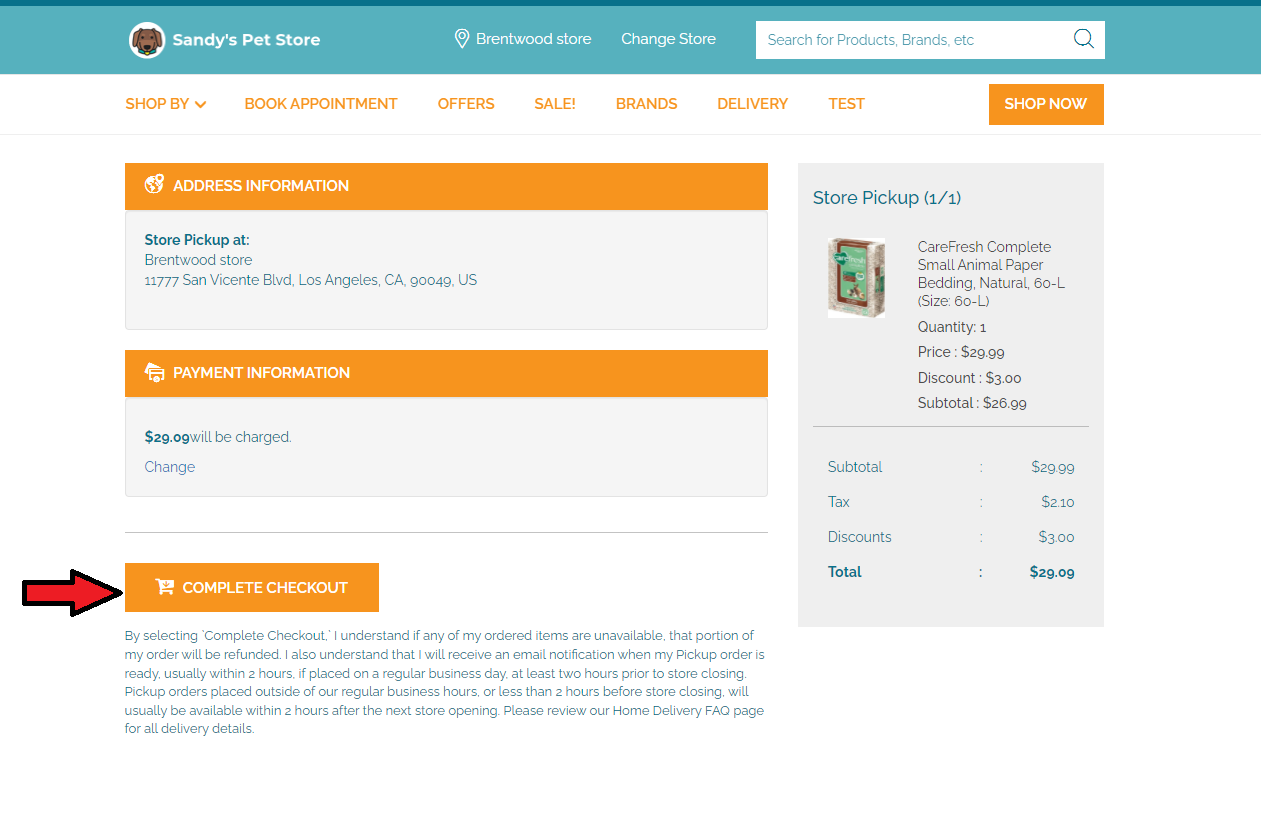Click the payment icon beside Payment Information

(x=154, y=372)
